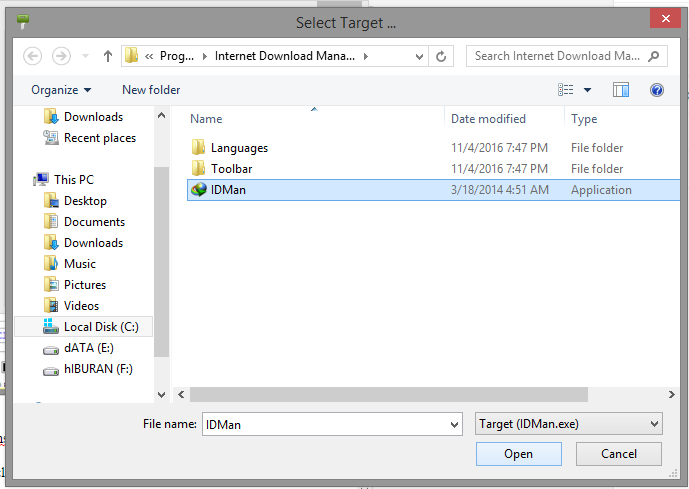Click the Videos folder icon

51,305
